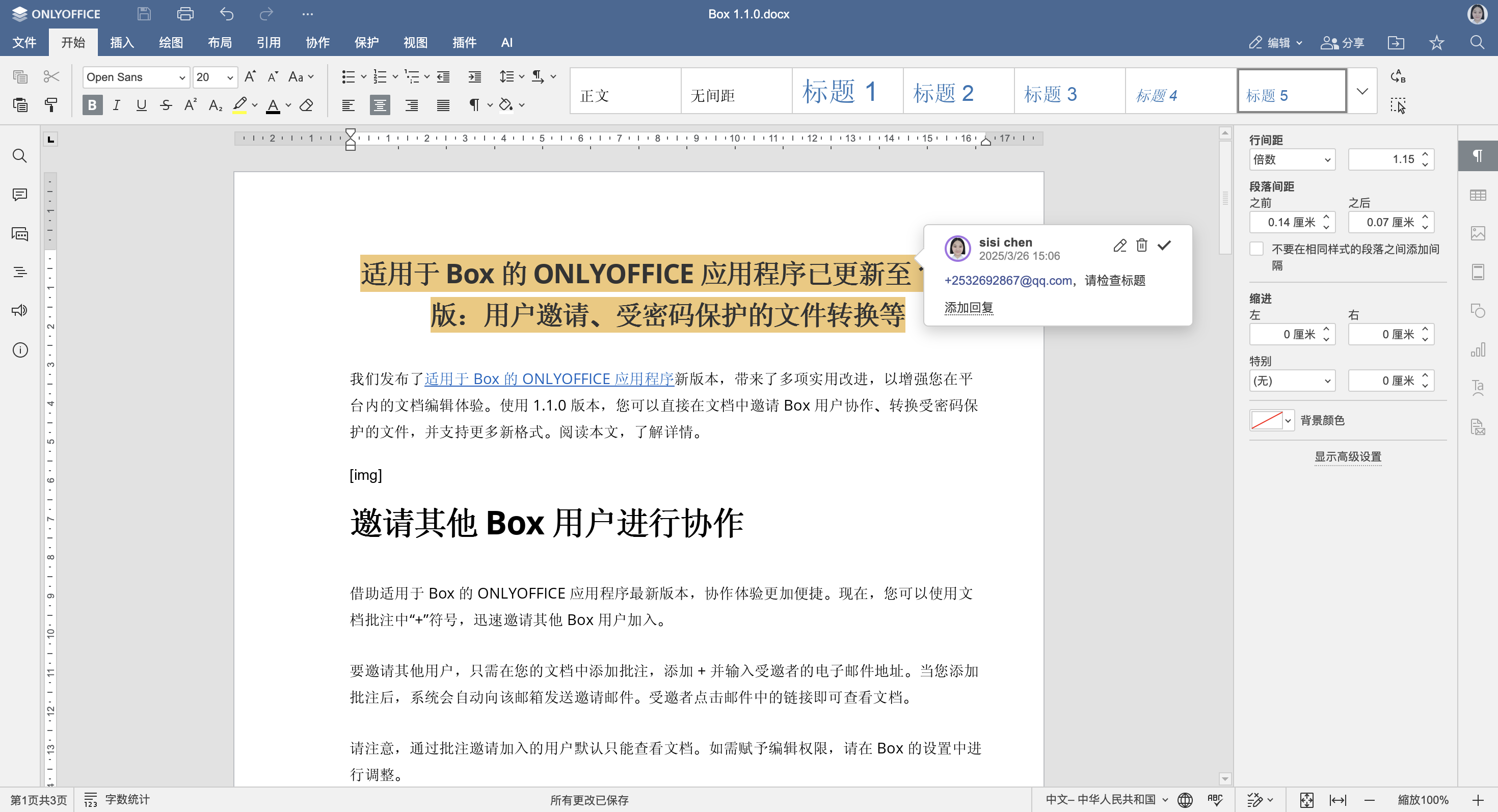This screenshot has width=1498, height=812.
Task: Open the comments panel in left sidebar
Action: click(20, 195)
